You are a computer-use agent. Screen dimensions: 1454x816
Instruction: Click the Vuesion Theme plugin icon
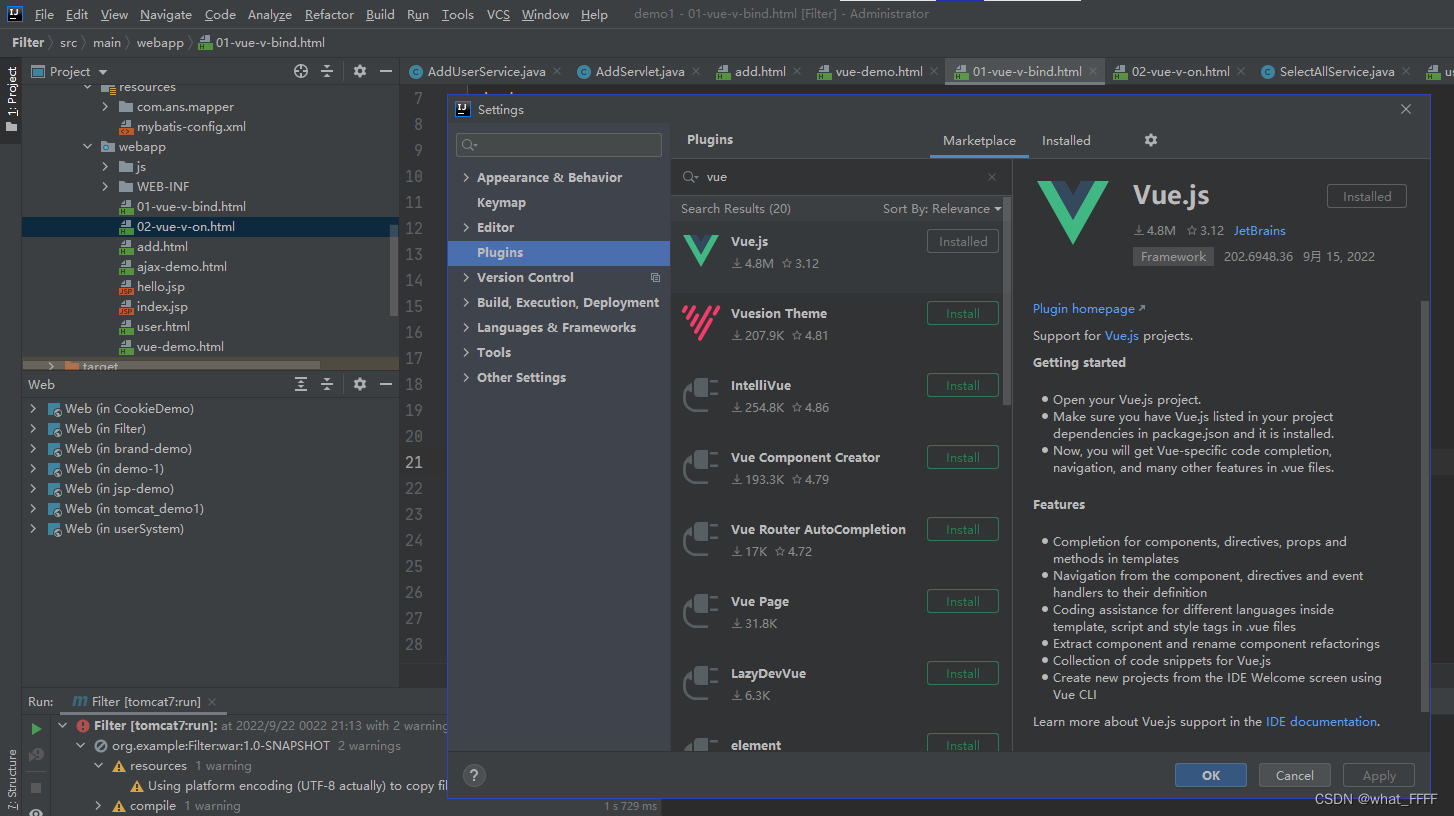700,322
